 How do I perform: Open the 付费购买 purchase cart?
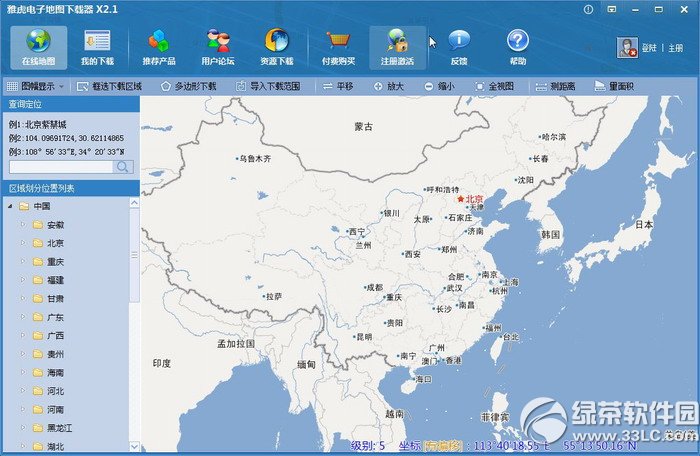click(338, 47)
